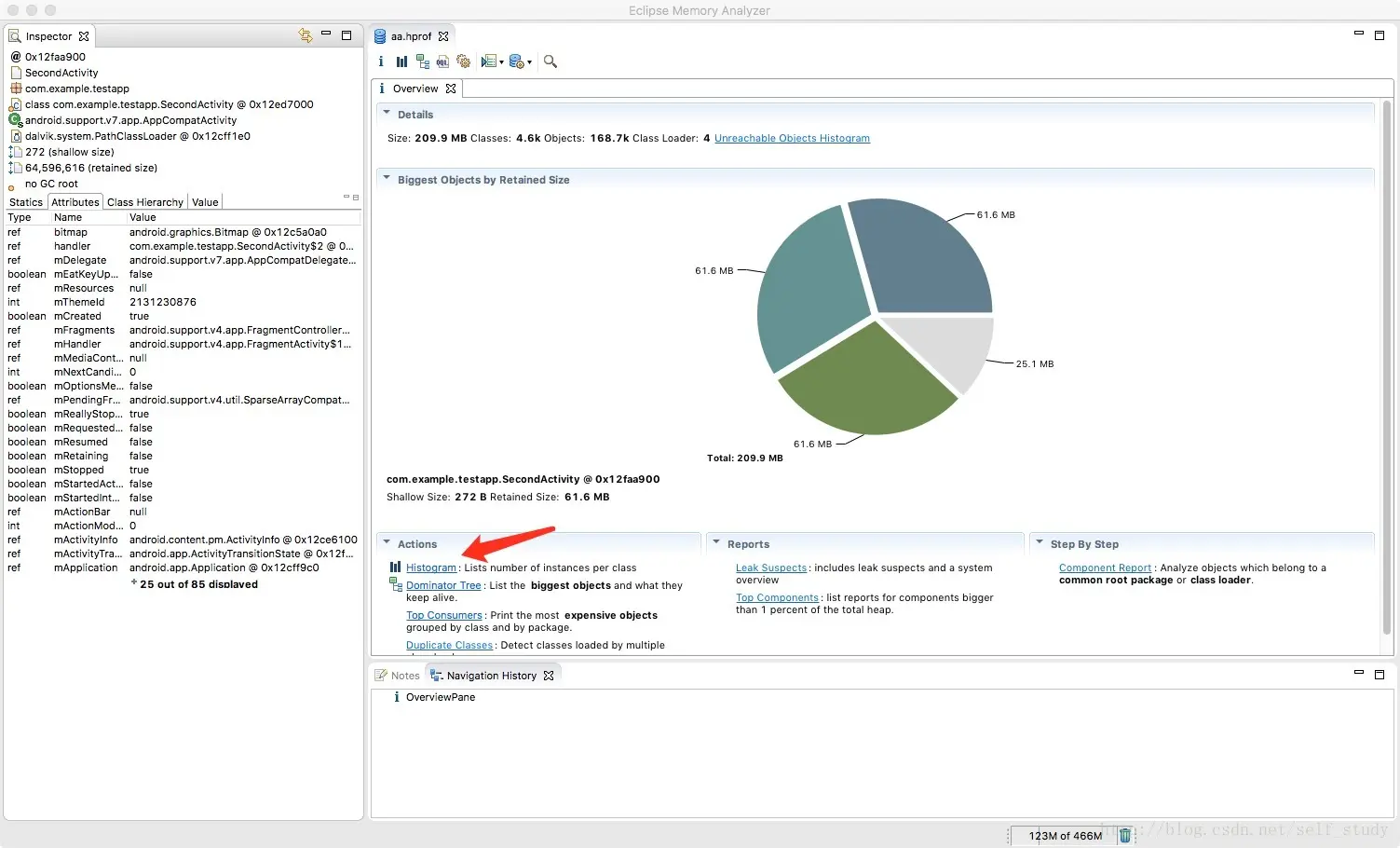Click the Histogram link under Actions

pos(431,568)
